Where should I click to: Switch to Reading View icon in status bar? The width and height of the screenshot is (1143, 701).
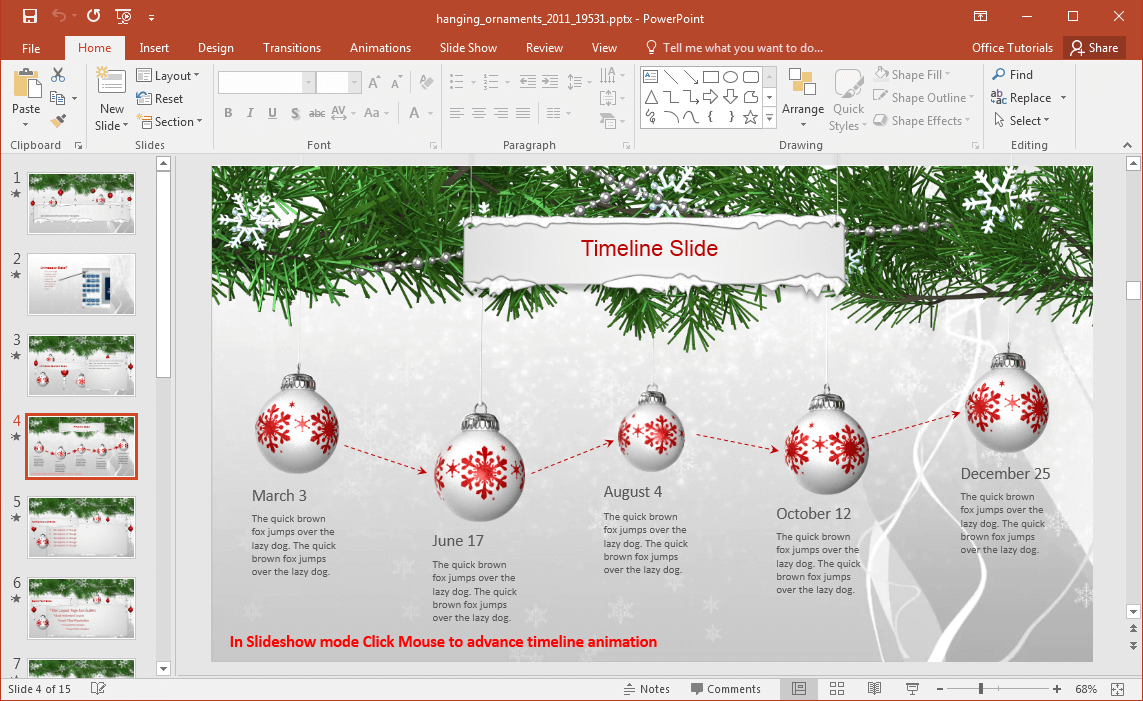pos(874,689)
